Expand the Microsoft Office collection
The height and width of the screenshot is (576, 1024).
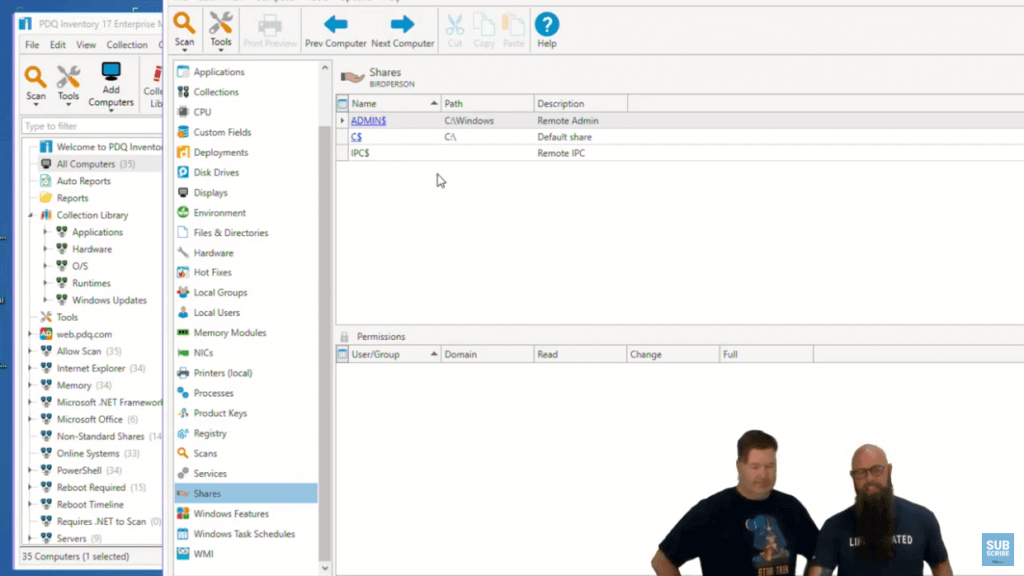tap(30, 419)
